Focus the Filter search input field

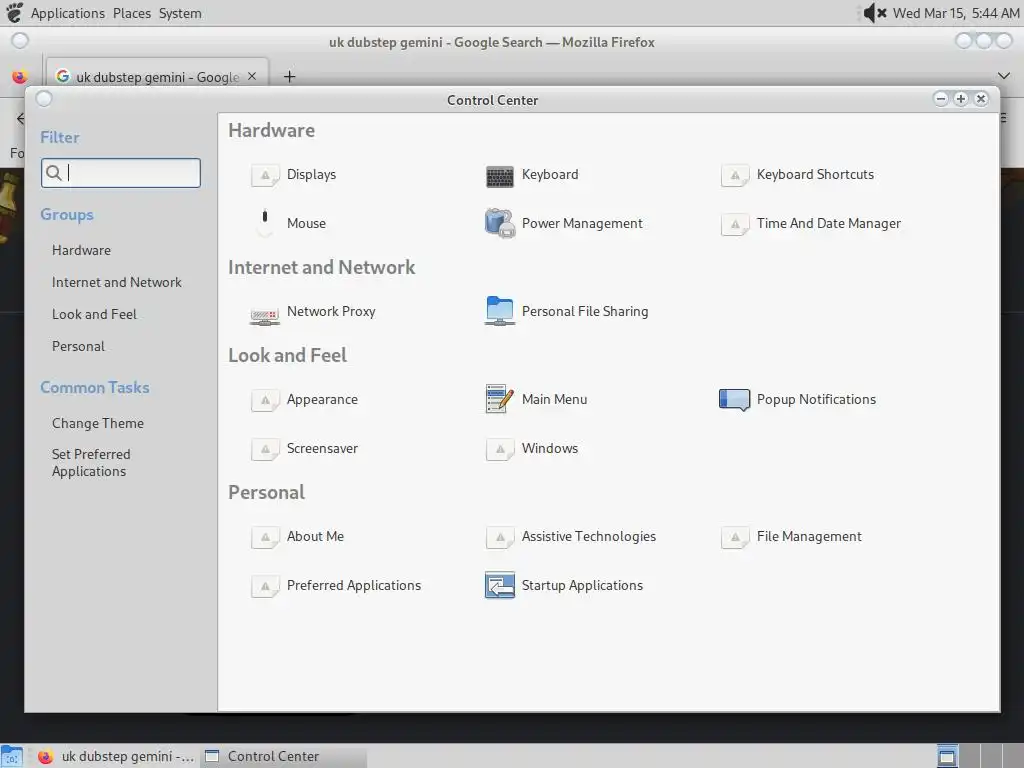[120, 172]
